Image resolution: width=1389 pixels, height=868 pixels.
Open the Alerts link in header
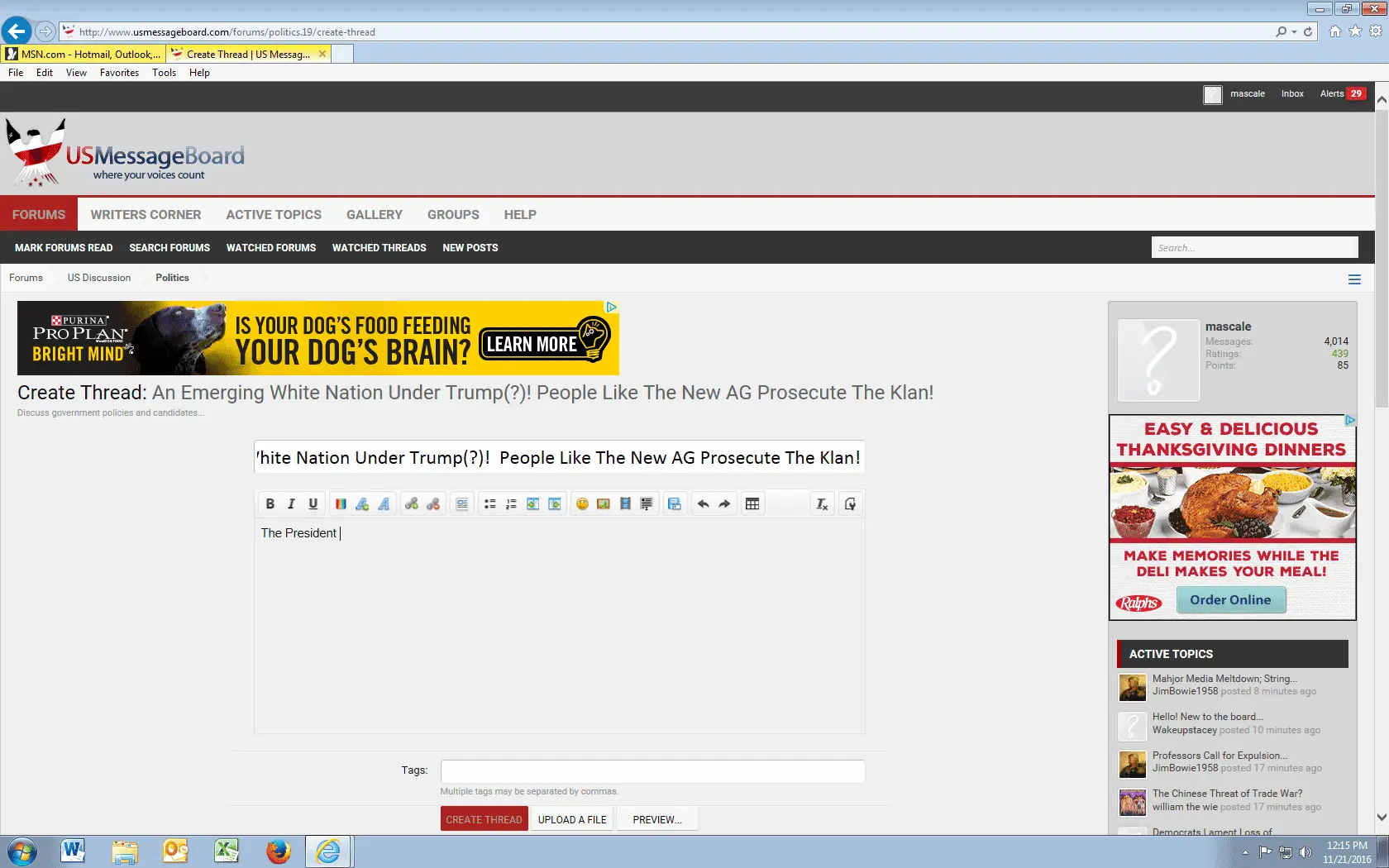(x=1342, y=94)
